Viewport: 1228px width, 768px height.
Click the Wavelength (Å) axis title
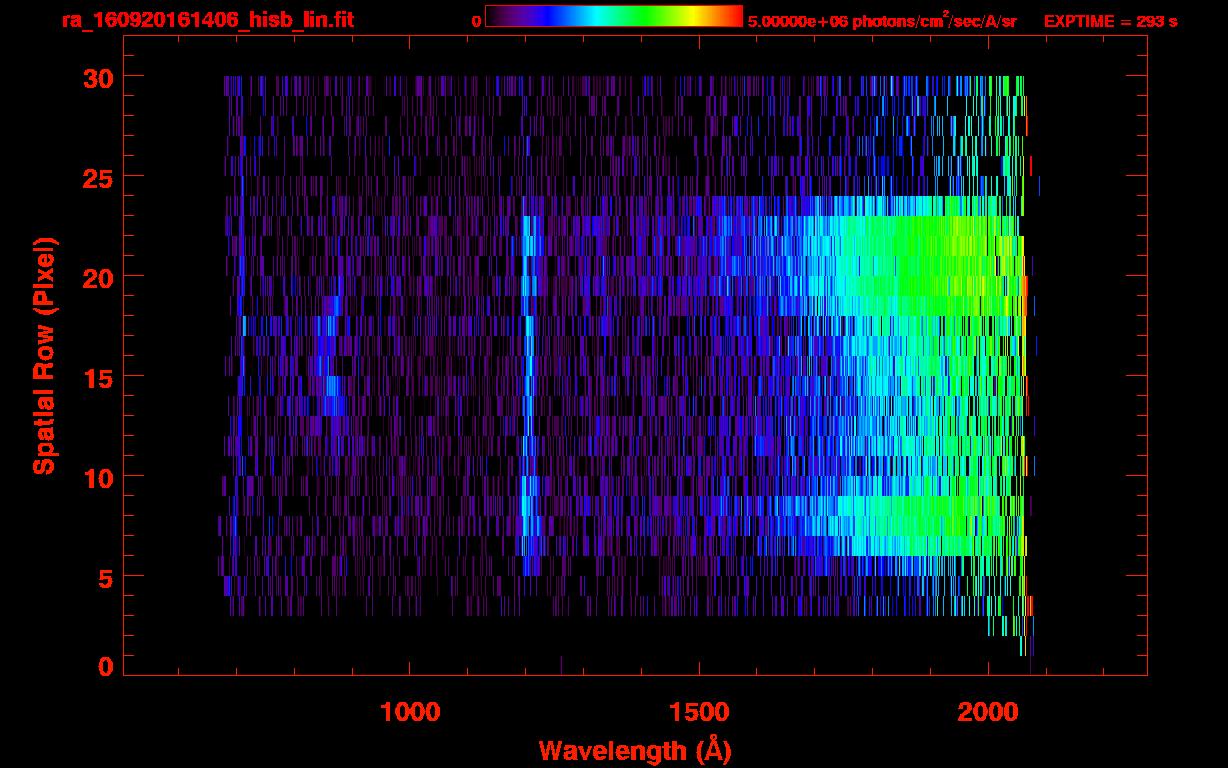635,749
